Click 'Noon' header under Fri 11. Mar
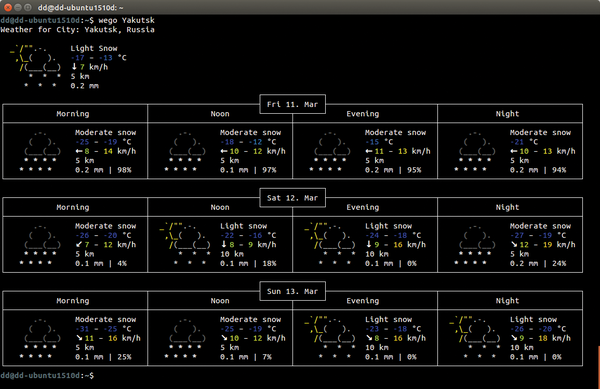Viewport: 600px width, 389px height. coord(220,114)
